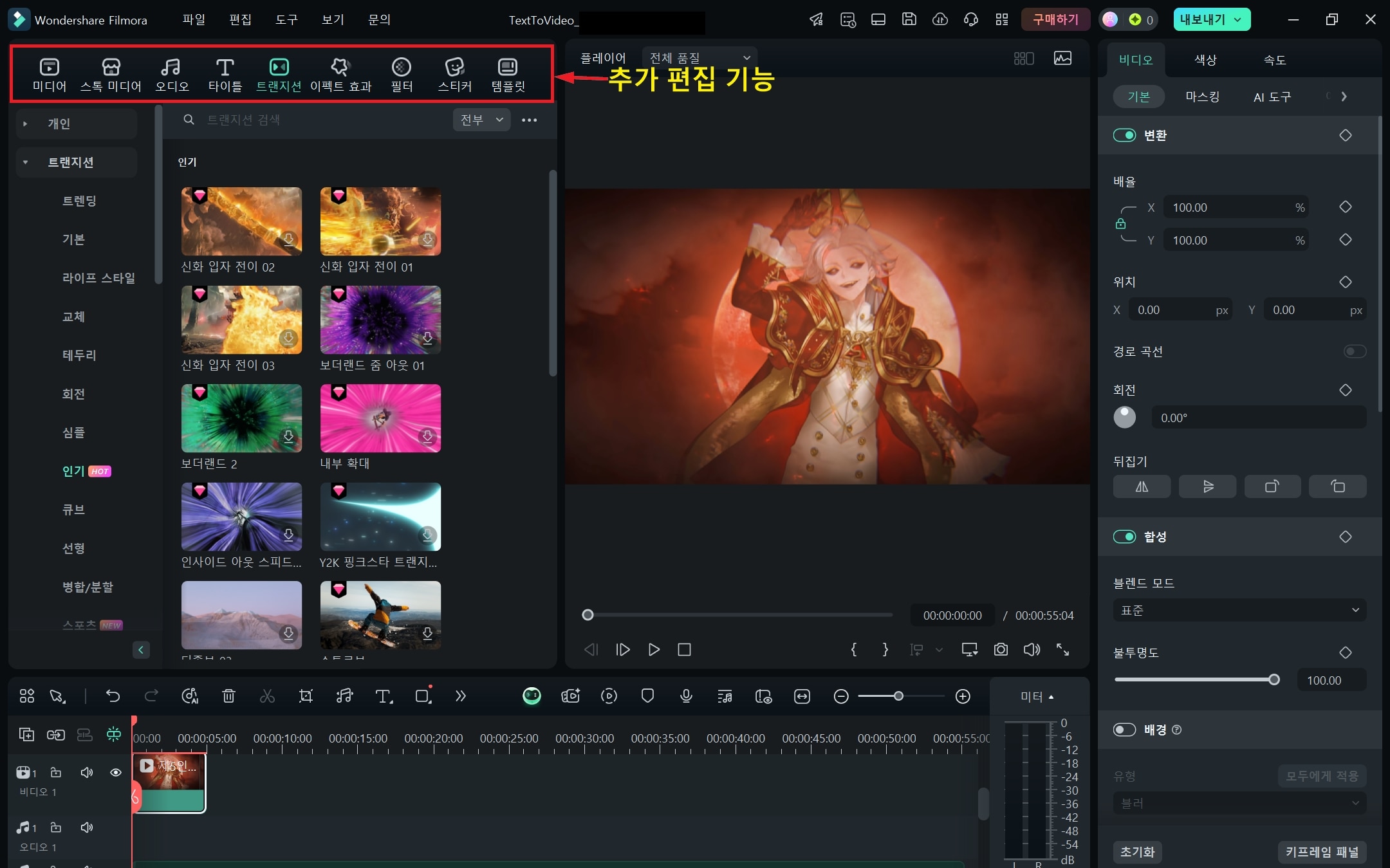This screenshot has width=1390, height=868.
Task: Click the delete trash icon in timeline toolbar
Action: point(228,696)
